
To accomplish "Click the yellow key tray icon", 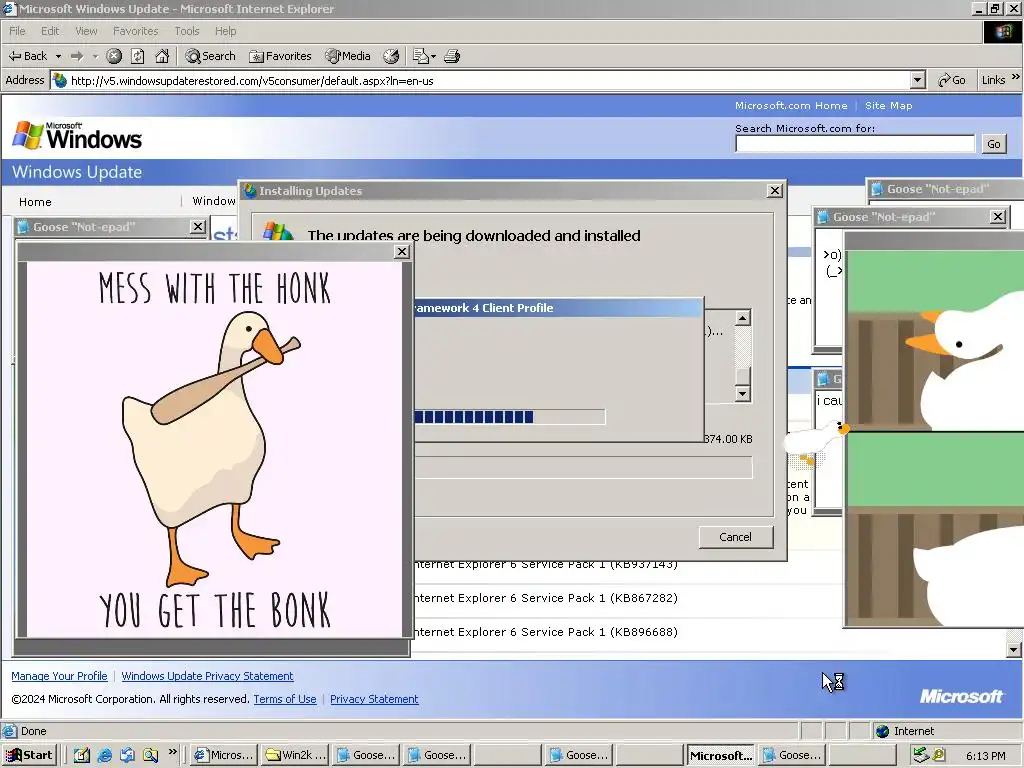I will click(x=939, y=755).
